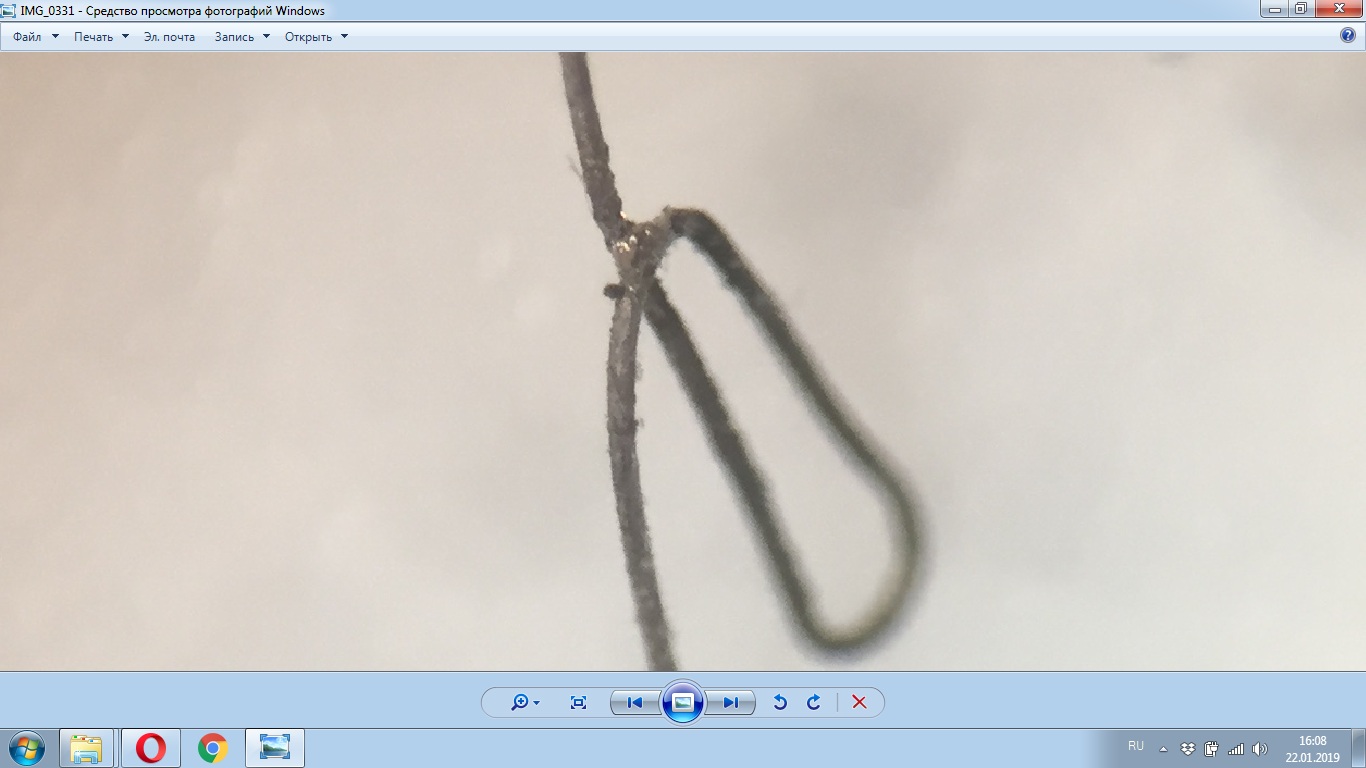Open the Открыть menu
1366x768 pixels.
coord(316,37)
